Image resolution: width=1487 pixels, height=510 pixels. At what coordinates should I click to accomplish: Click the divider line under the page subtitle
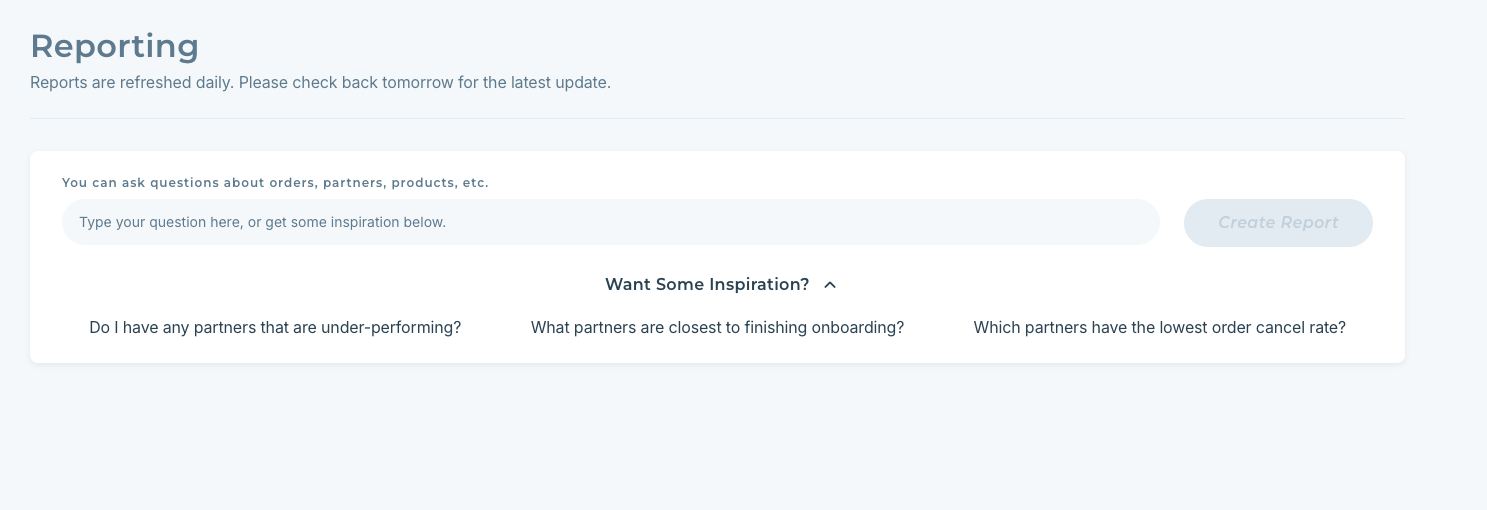coord(716,118)
